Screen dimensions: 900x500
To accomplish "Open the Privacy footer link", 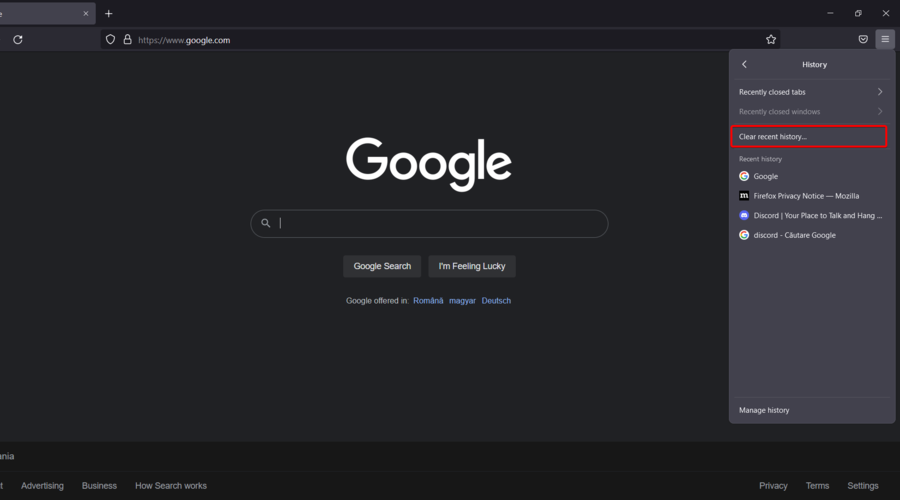I will tap(773, 486).
